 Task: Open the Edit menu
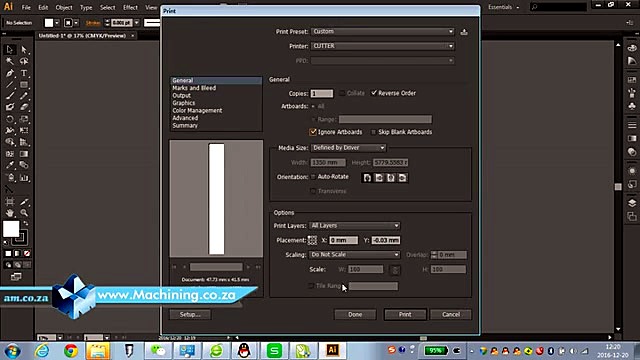point(43,7)
